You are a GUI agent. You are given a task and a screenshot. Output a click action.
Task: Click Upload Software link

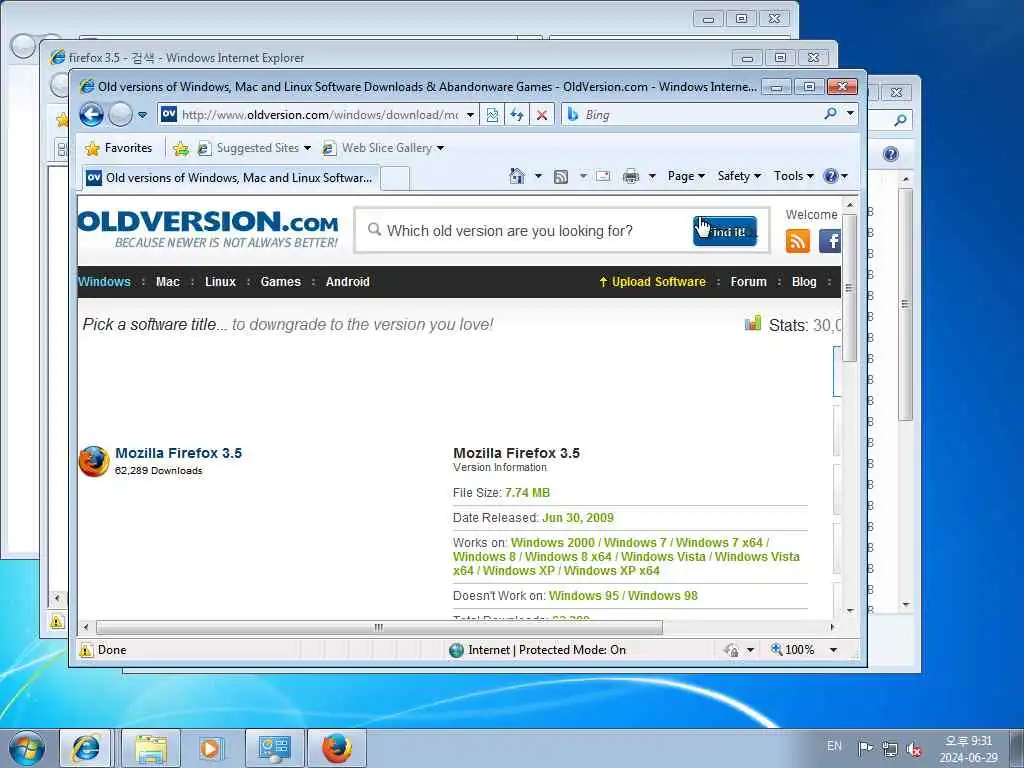click(653, 282)
